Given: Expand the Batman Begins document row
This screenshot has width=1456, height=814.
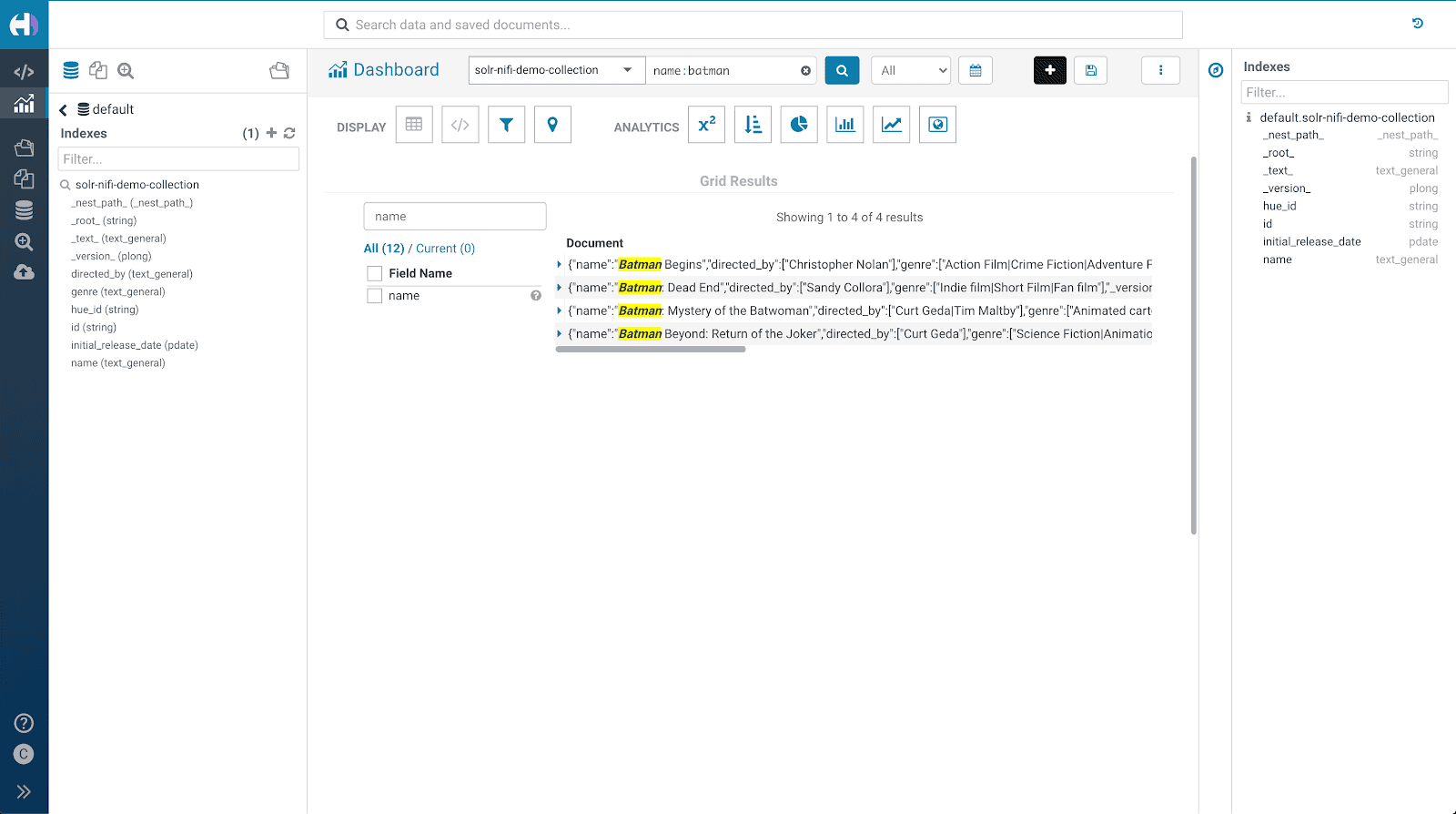Looking at the screenshot, I should tap(559, 265).
